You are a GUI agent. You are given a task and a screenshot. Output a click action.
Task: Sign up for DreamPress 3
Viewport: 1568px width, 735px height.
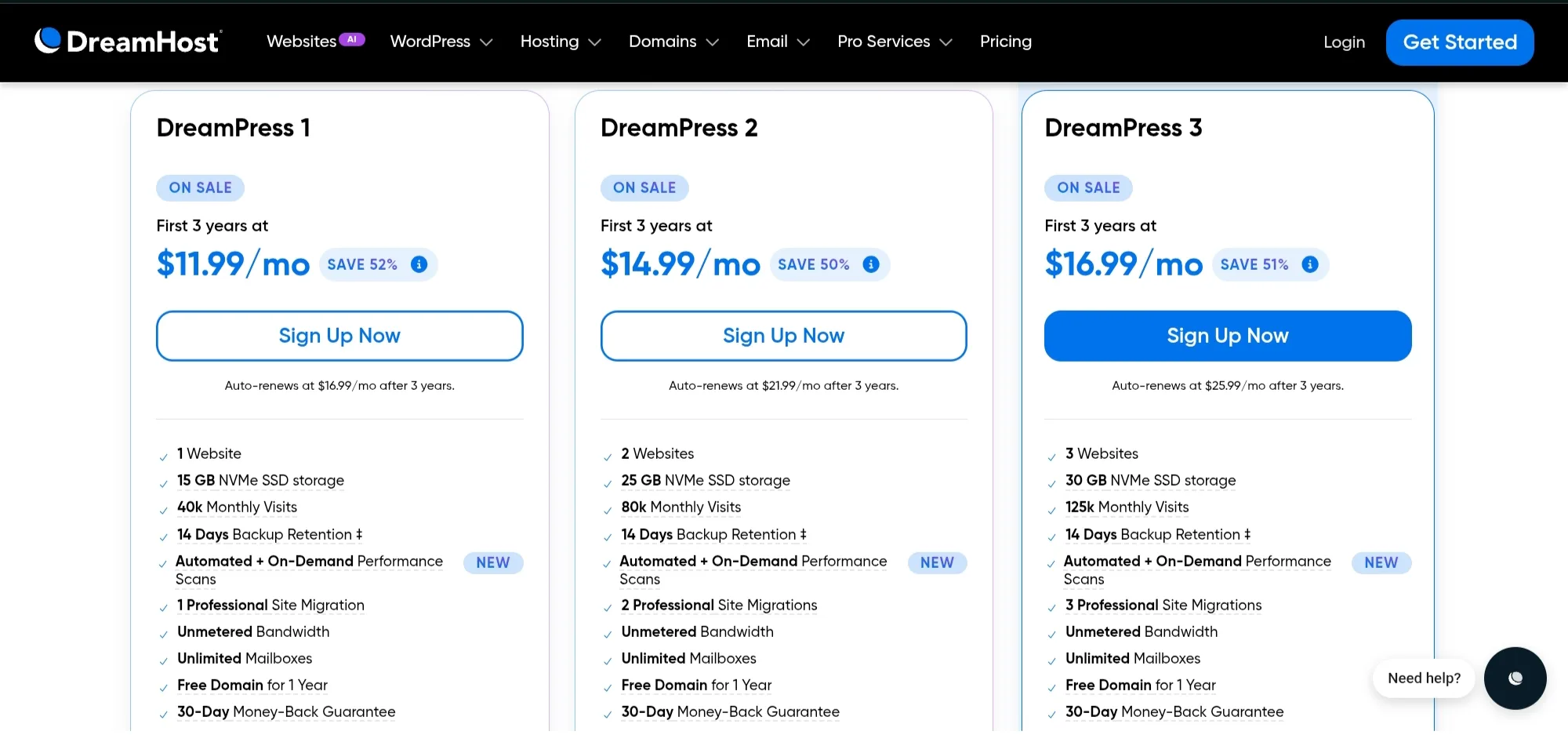point(1228,336)
